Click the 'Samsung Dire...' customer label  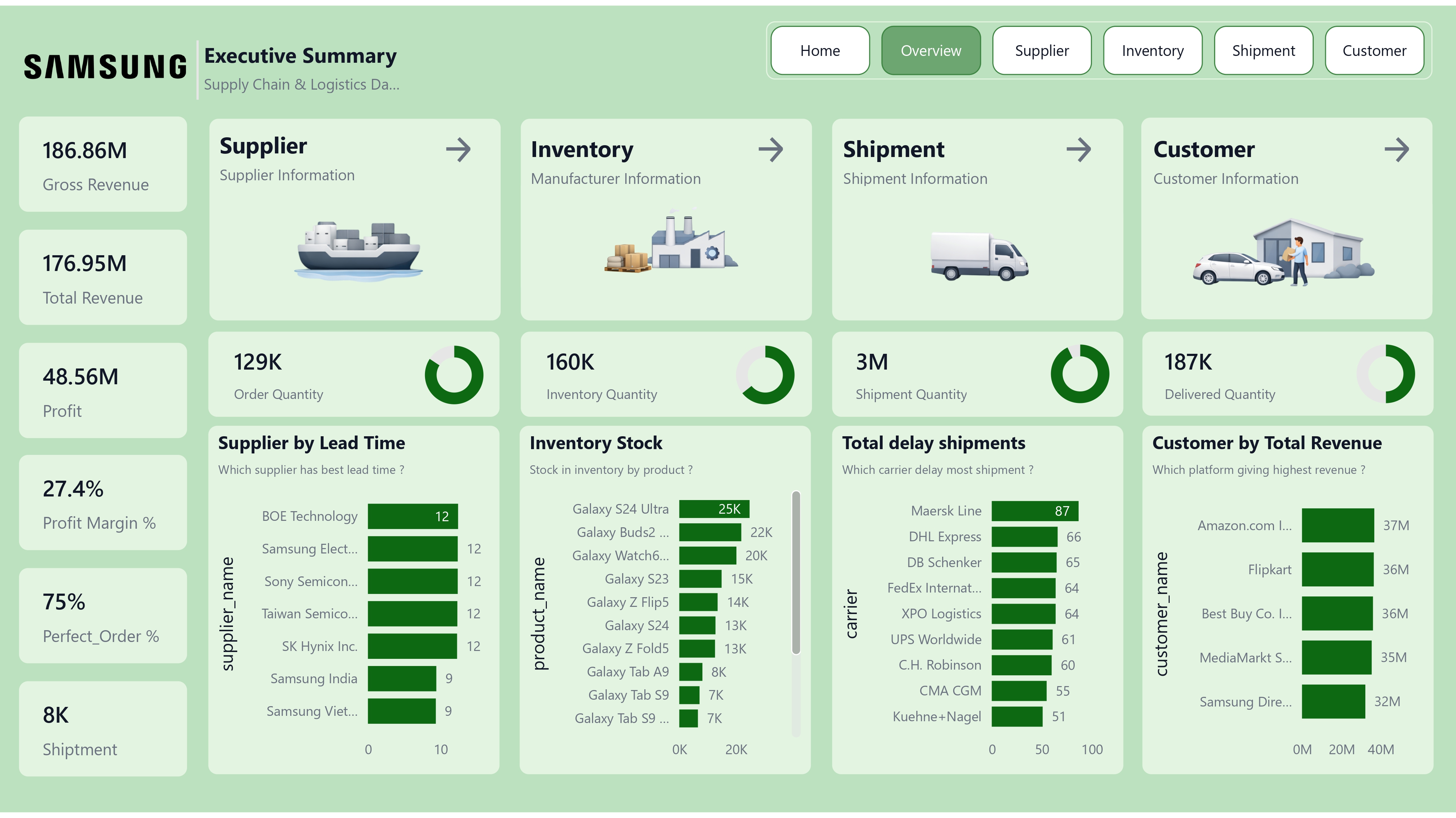coord(1246,702)
